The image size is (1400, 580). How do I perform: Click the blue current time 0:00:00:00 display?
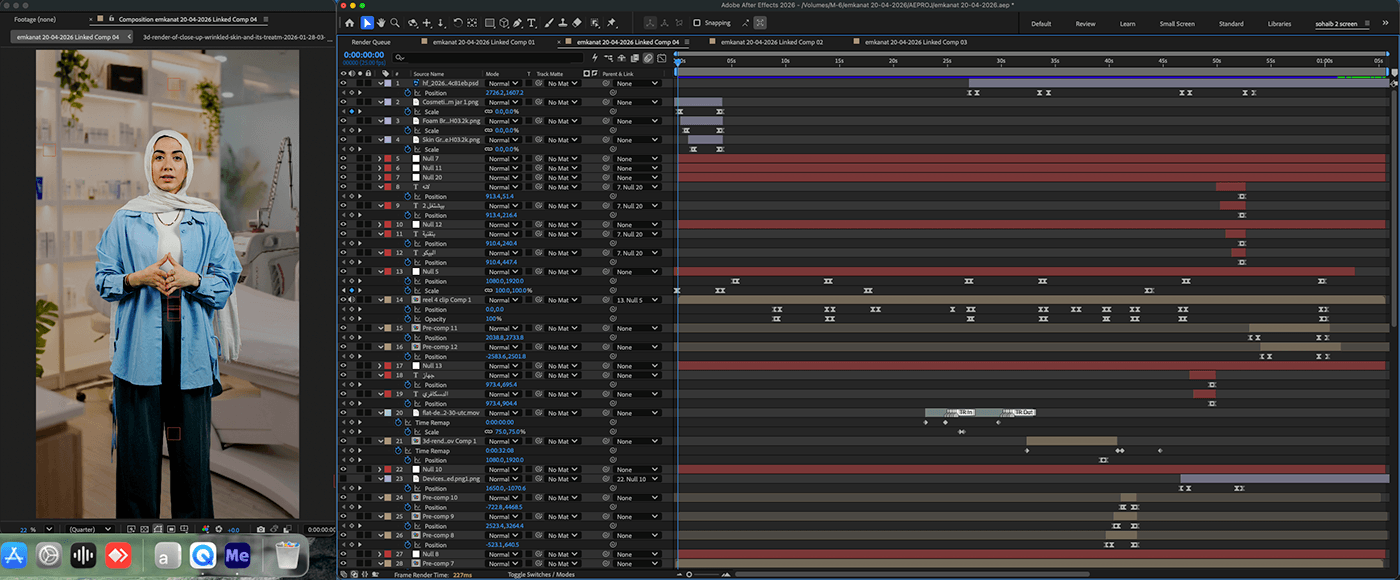pyautogui.click(x=364, y=55)
